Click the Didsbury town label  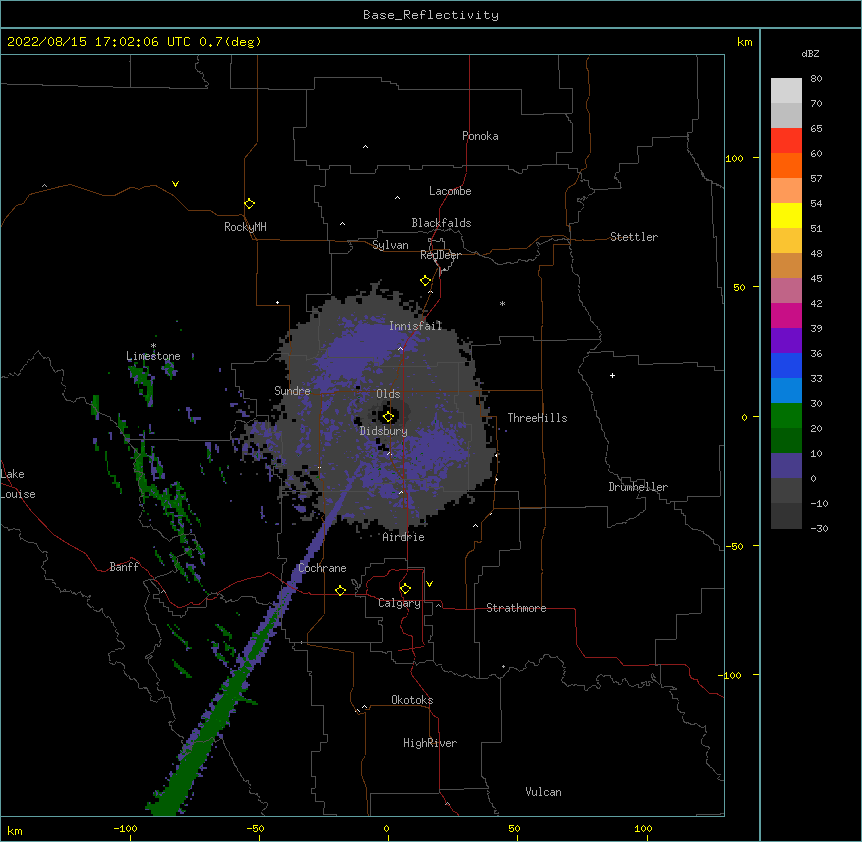pos(384,431)
